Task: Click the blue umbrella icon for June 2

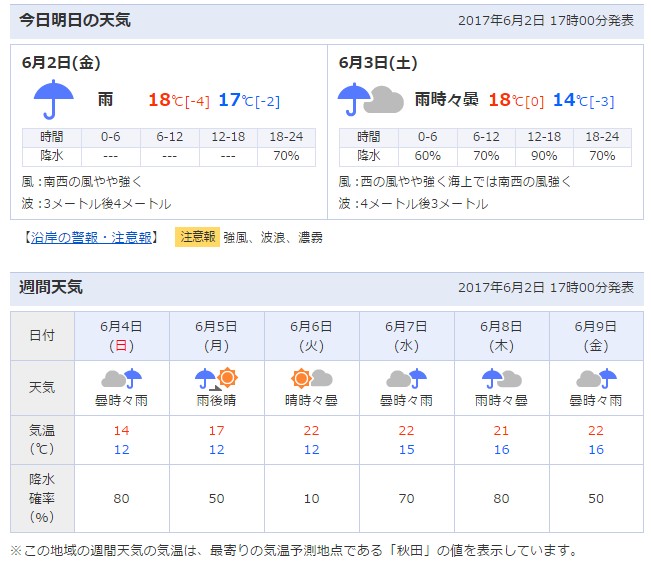Action: click(x=54, y=99)
